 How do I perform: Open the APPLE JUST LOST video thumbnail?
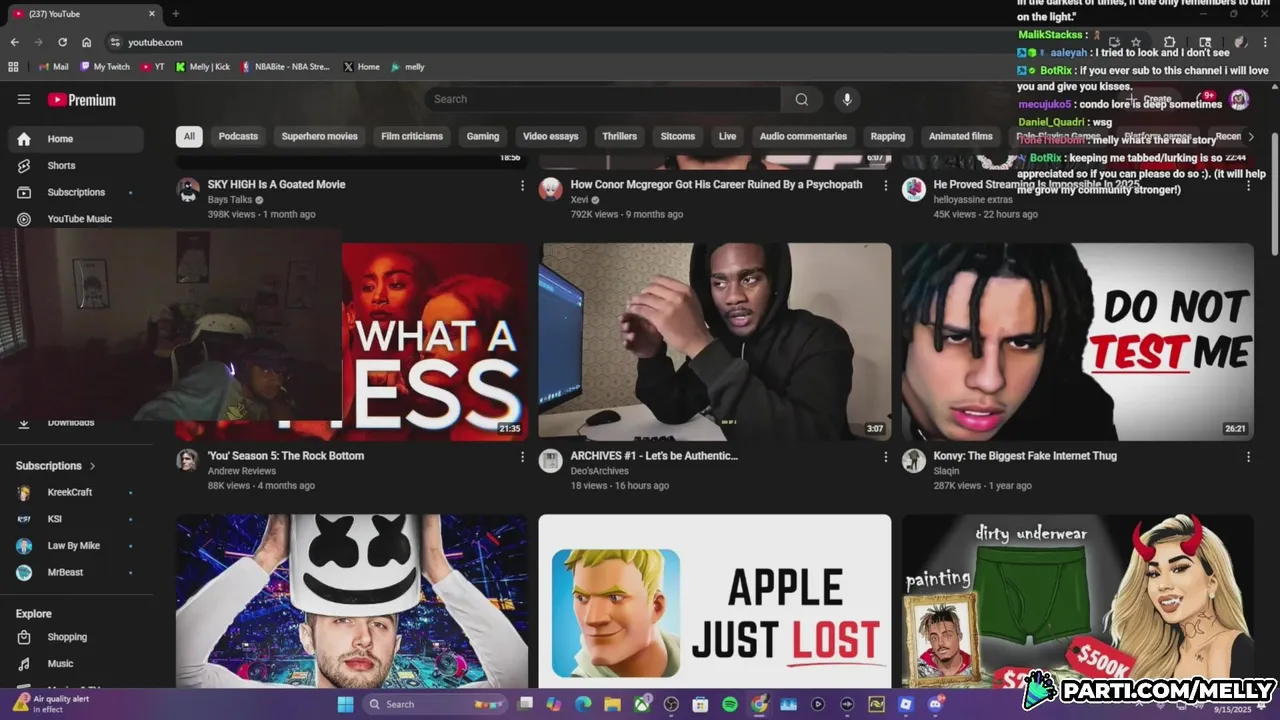point(715,601)
